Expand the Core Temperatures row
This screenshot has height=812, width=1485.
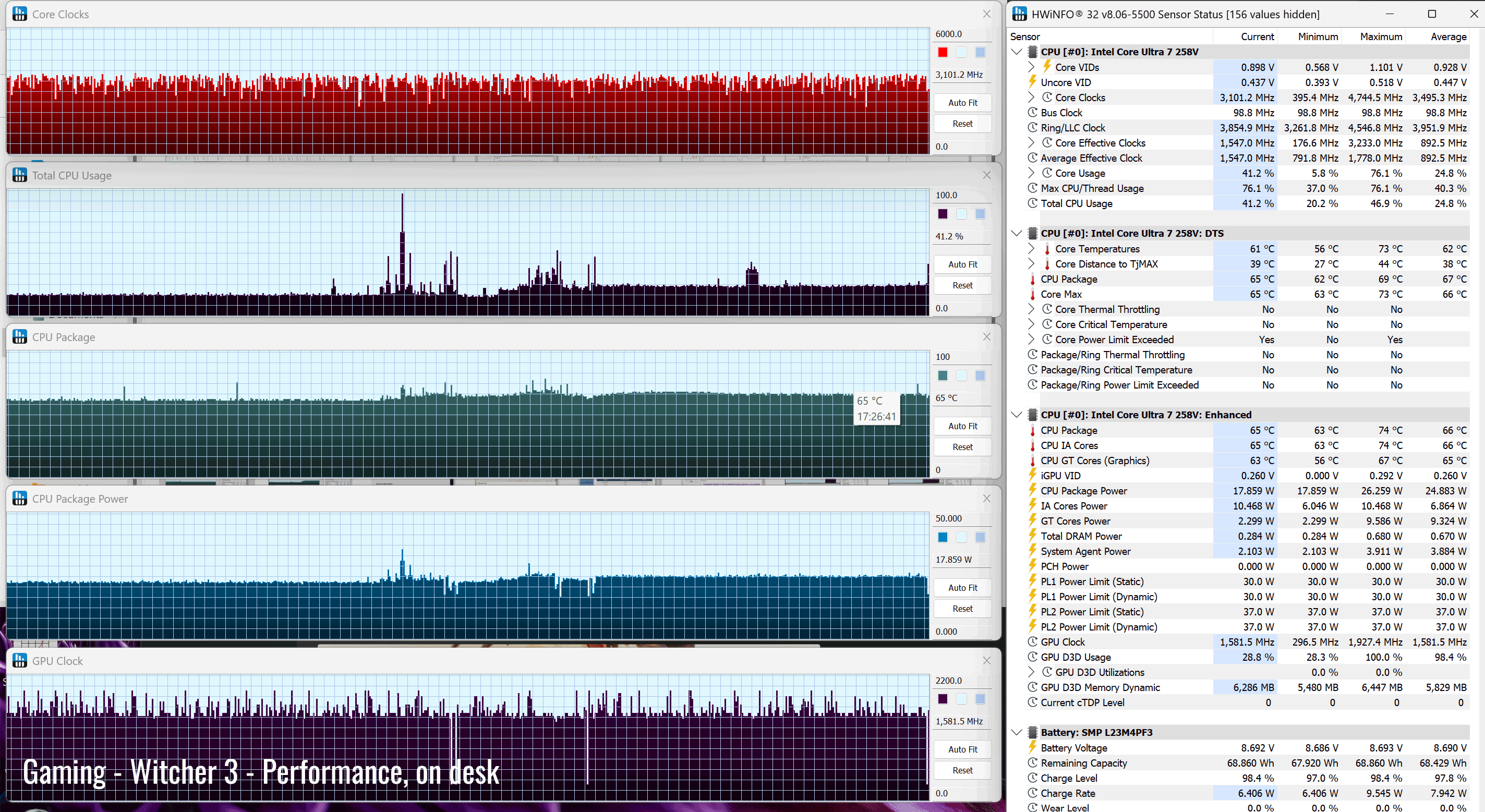tap(1031, 248)
